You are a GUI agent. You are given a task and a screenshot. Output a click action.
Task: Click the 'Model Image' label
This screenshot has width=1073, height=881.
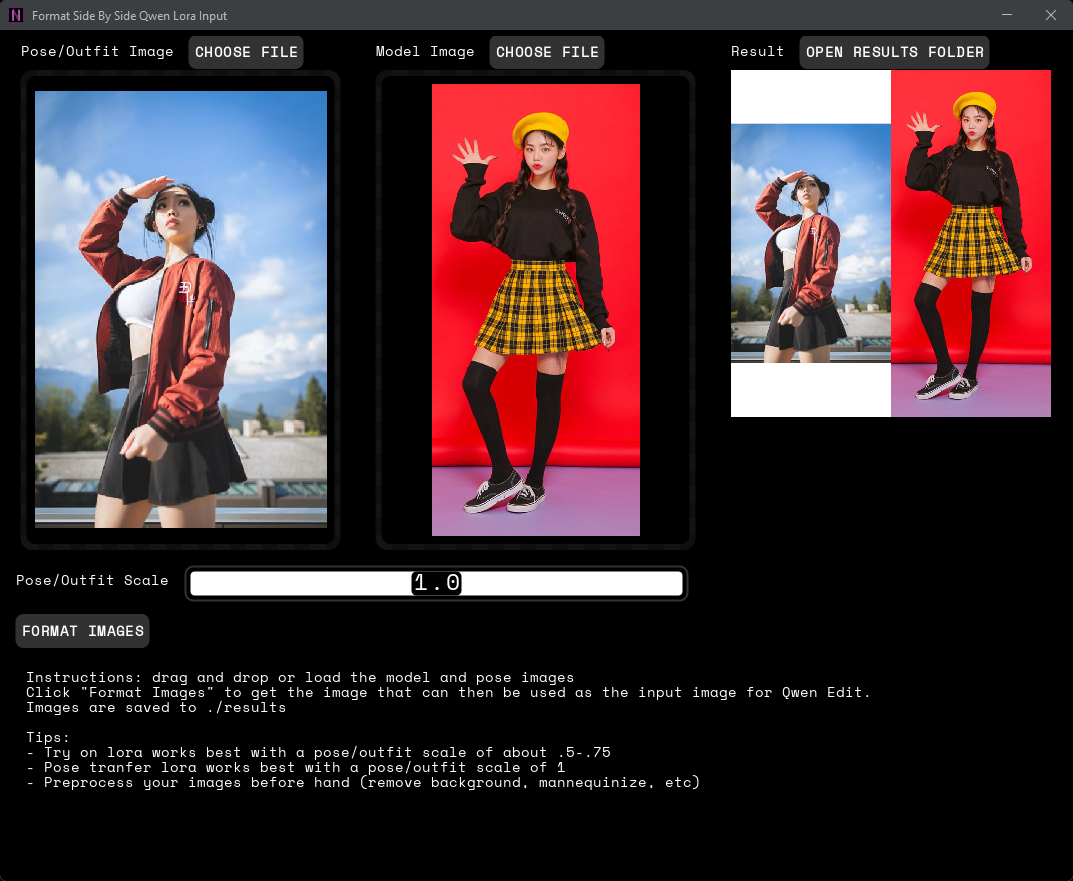click(x=425, y=52)
